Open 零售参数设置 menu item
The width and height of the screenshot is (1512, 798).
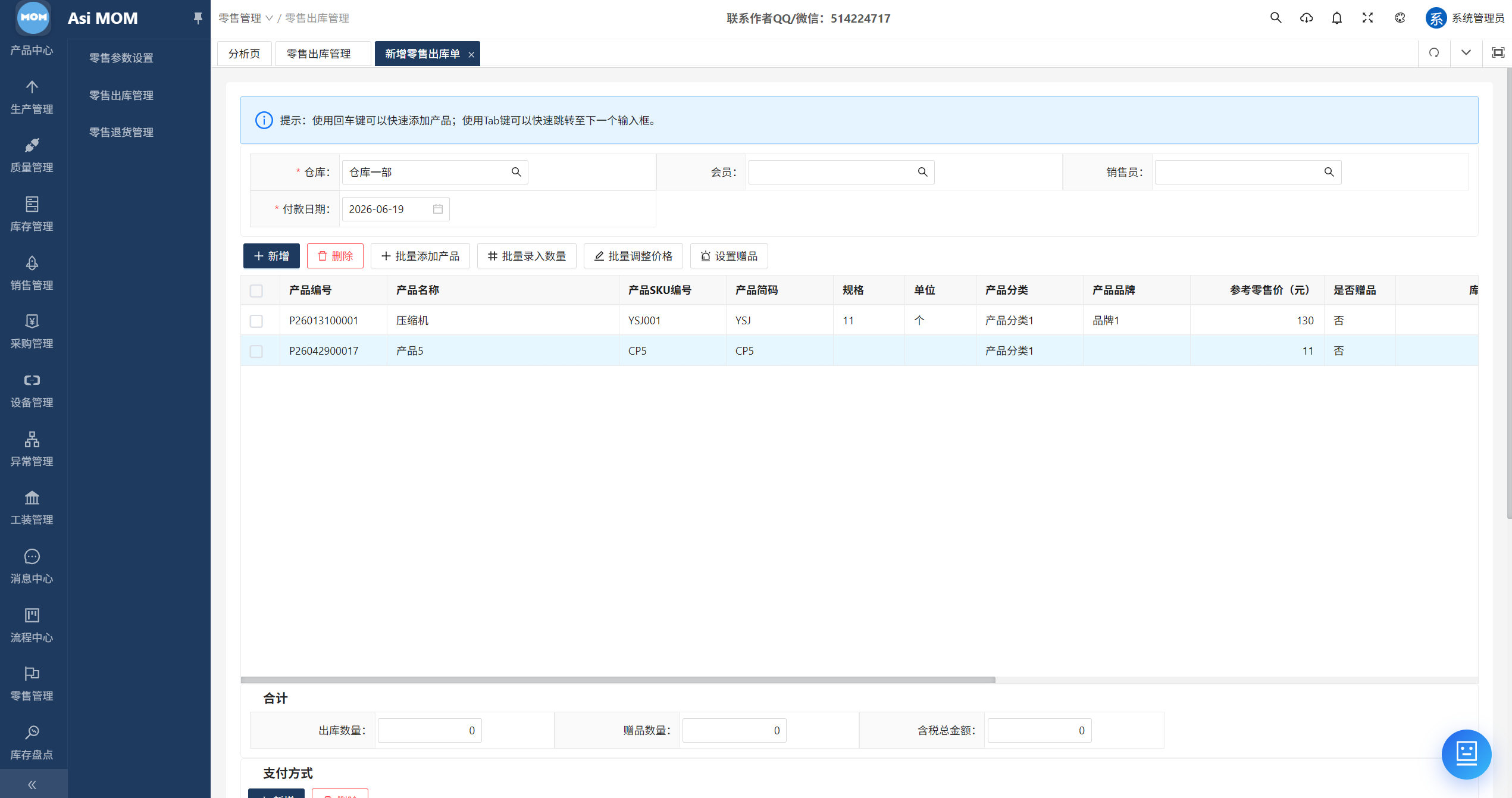coord(121,58)
